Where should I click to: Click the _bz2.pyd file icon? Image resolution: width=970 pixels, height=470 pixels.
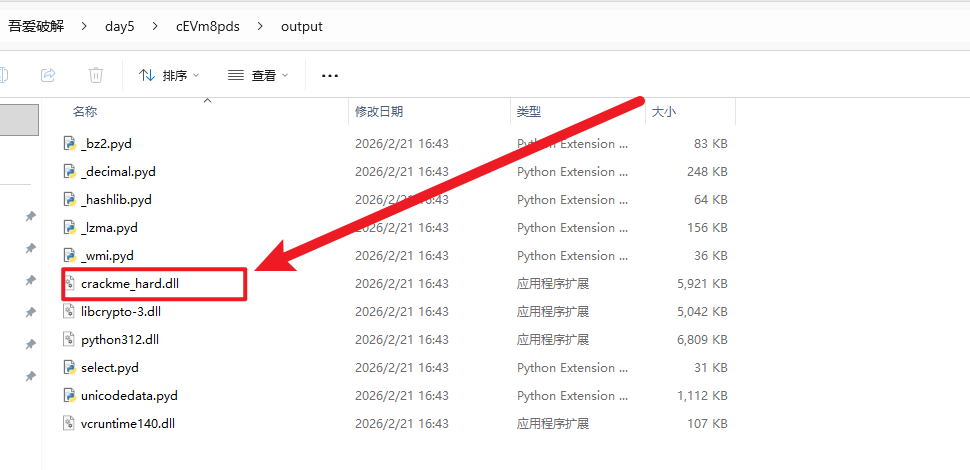click(x=70, y=144)
